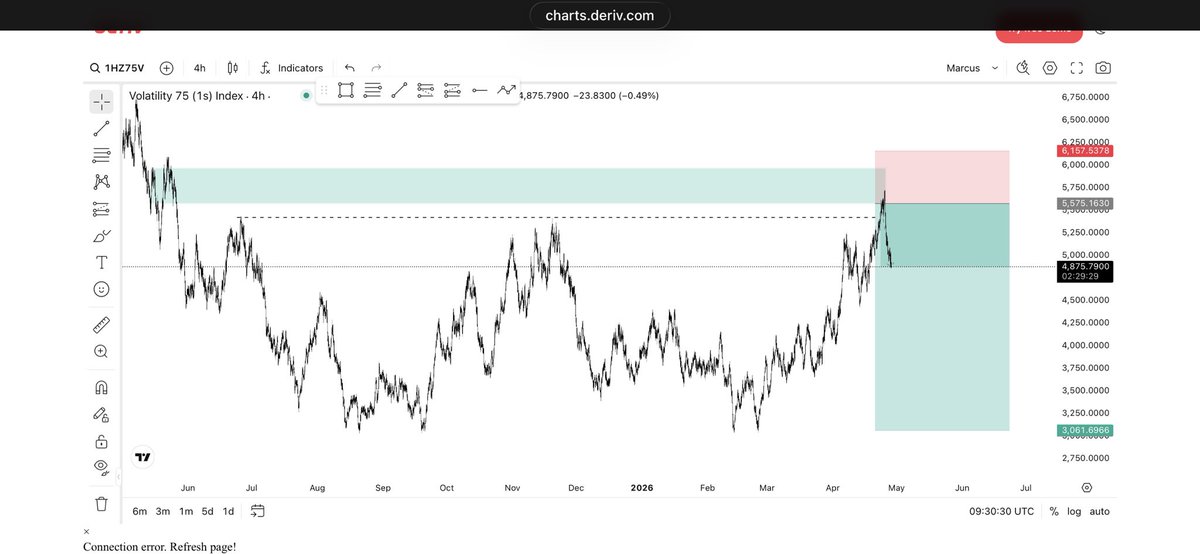The image size is (1200, 554).
Task: Undo the last chart action
Action: point(350,68)
